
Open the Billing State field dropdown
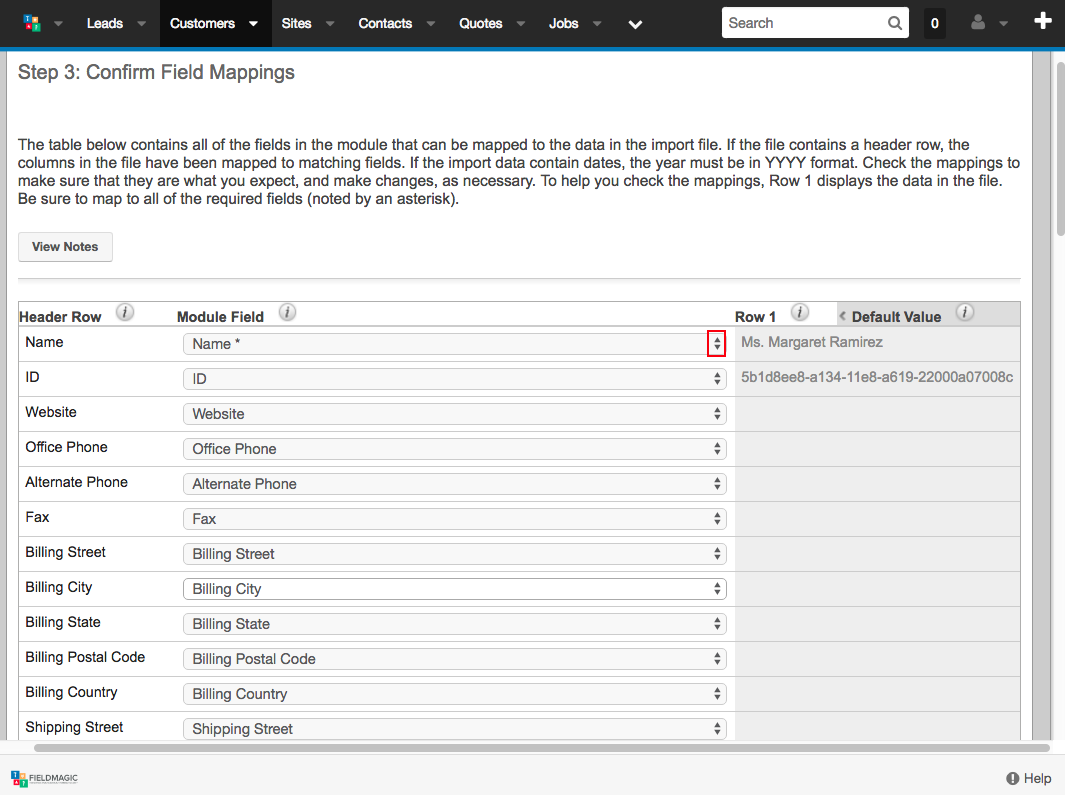pos(454,624)
